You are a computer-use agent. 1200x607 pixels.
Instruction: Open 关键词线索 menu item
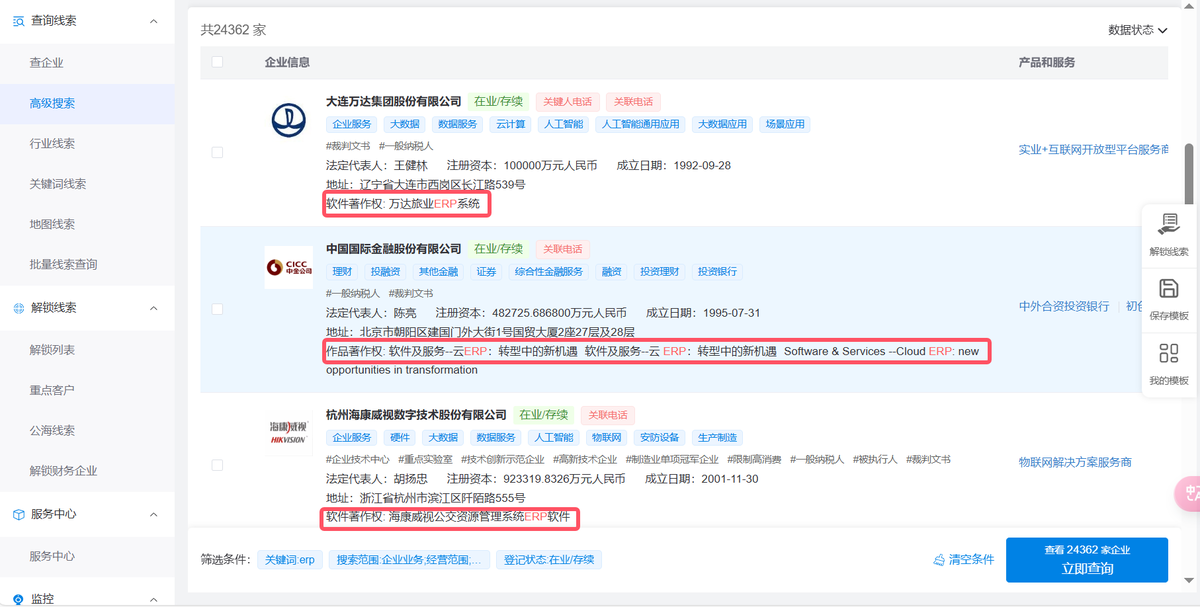58,184
